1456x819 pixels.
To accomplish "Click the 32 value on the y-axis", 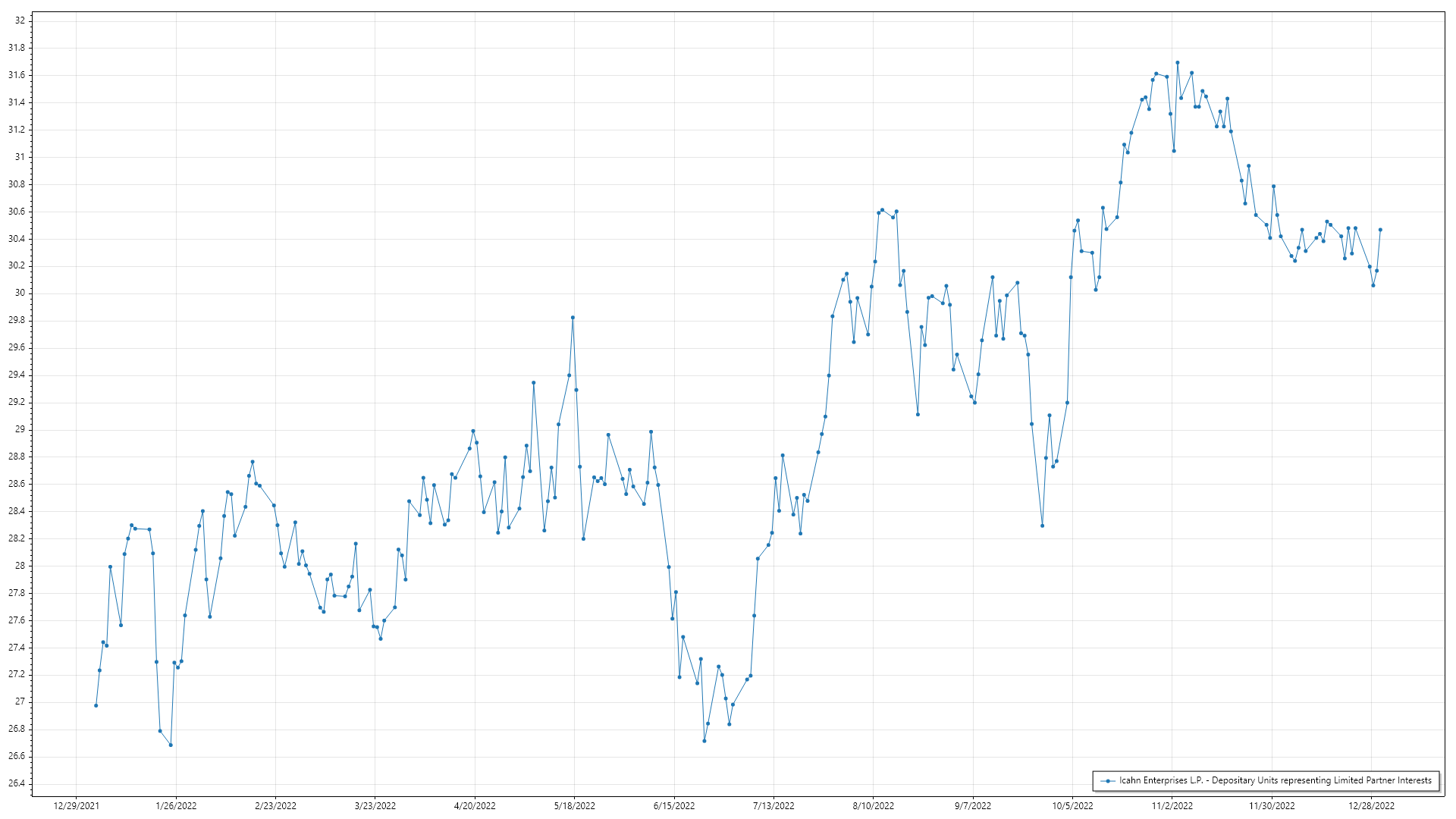I will pos(20,20).
